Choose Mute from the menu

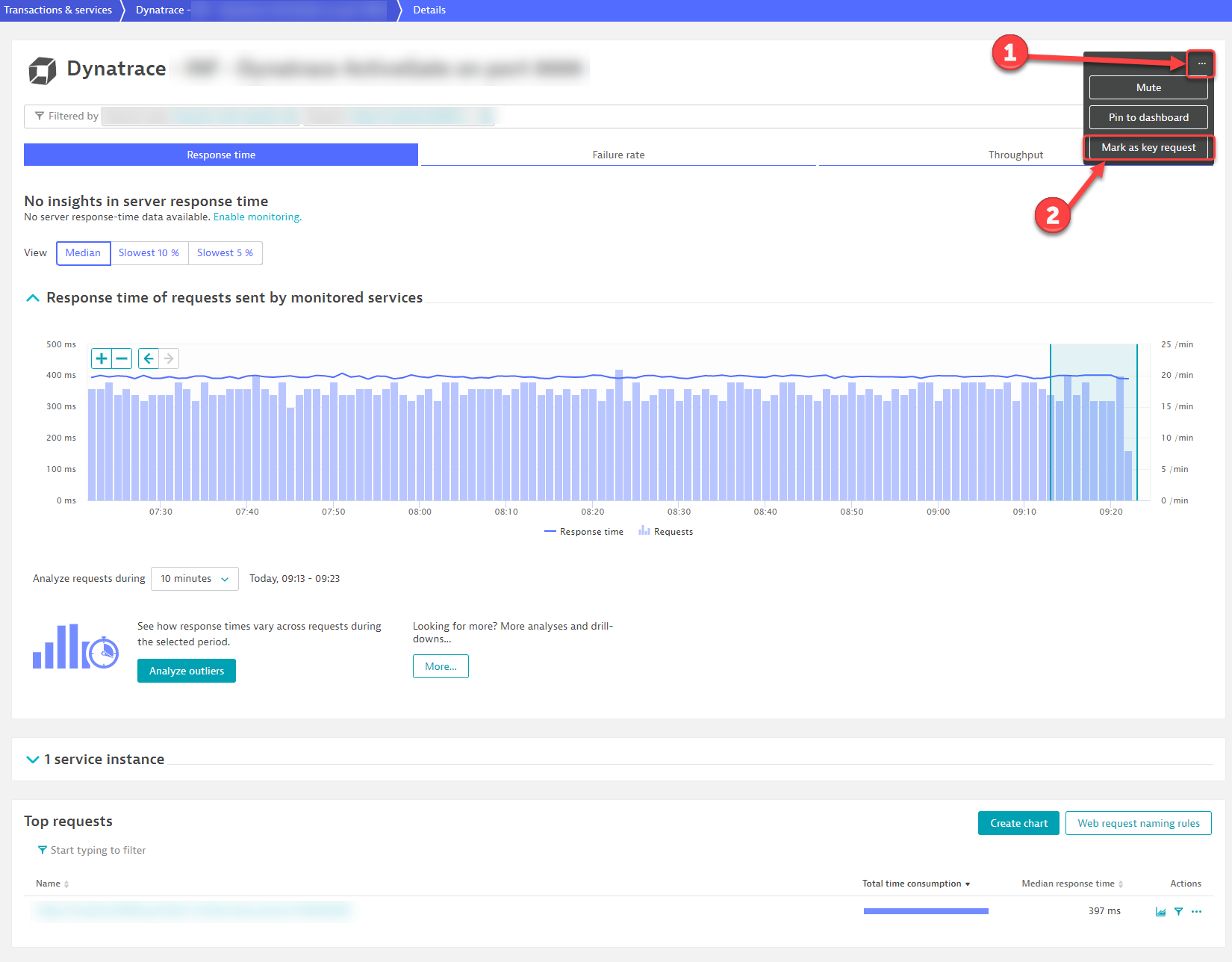1148,87
